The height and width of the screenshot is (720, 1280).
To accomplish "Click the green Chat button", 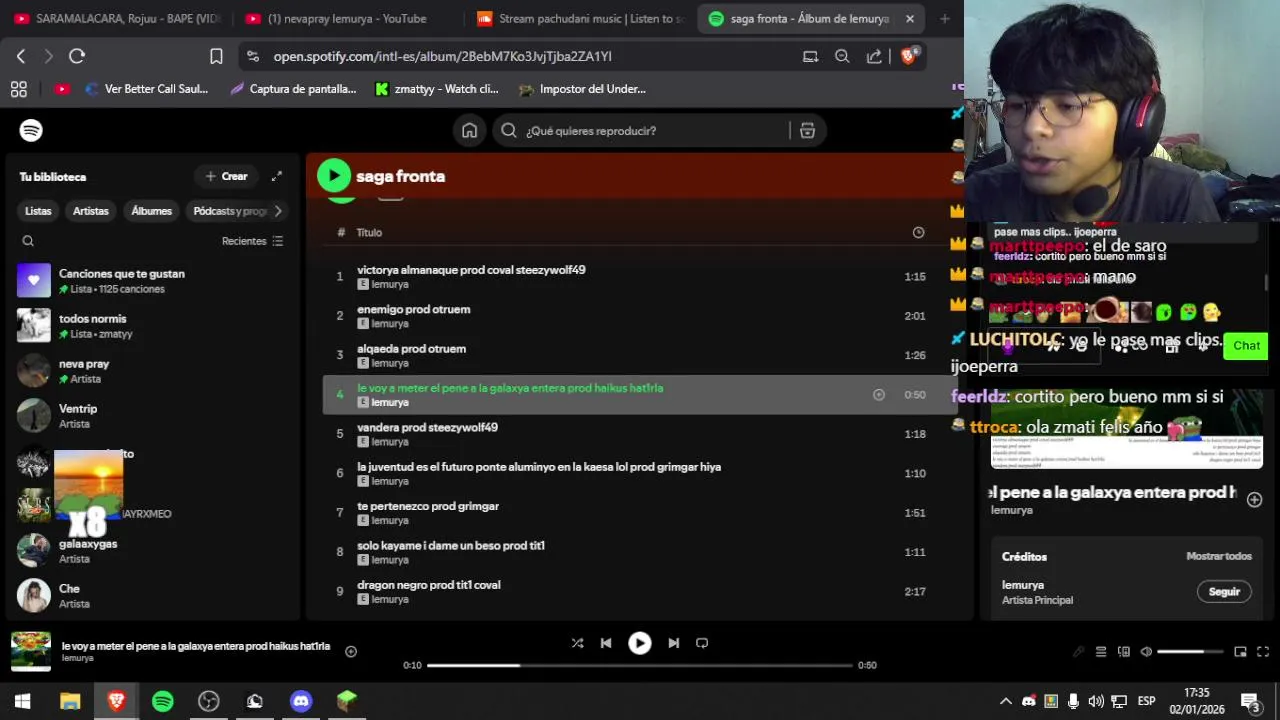I will tap(1246, 346).
